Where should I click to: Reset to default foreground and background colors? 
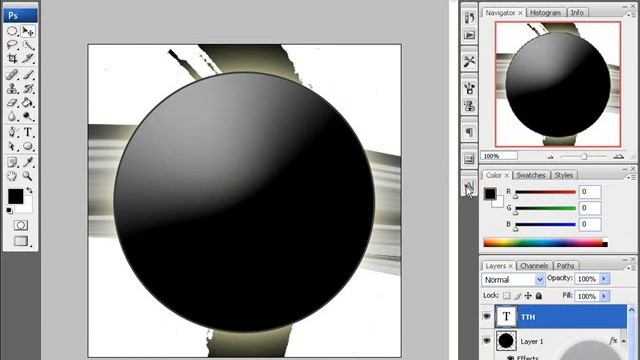coord(9,210)
